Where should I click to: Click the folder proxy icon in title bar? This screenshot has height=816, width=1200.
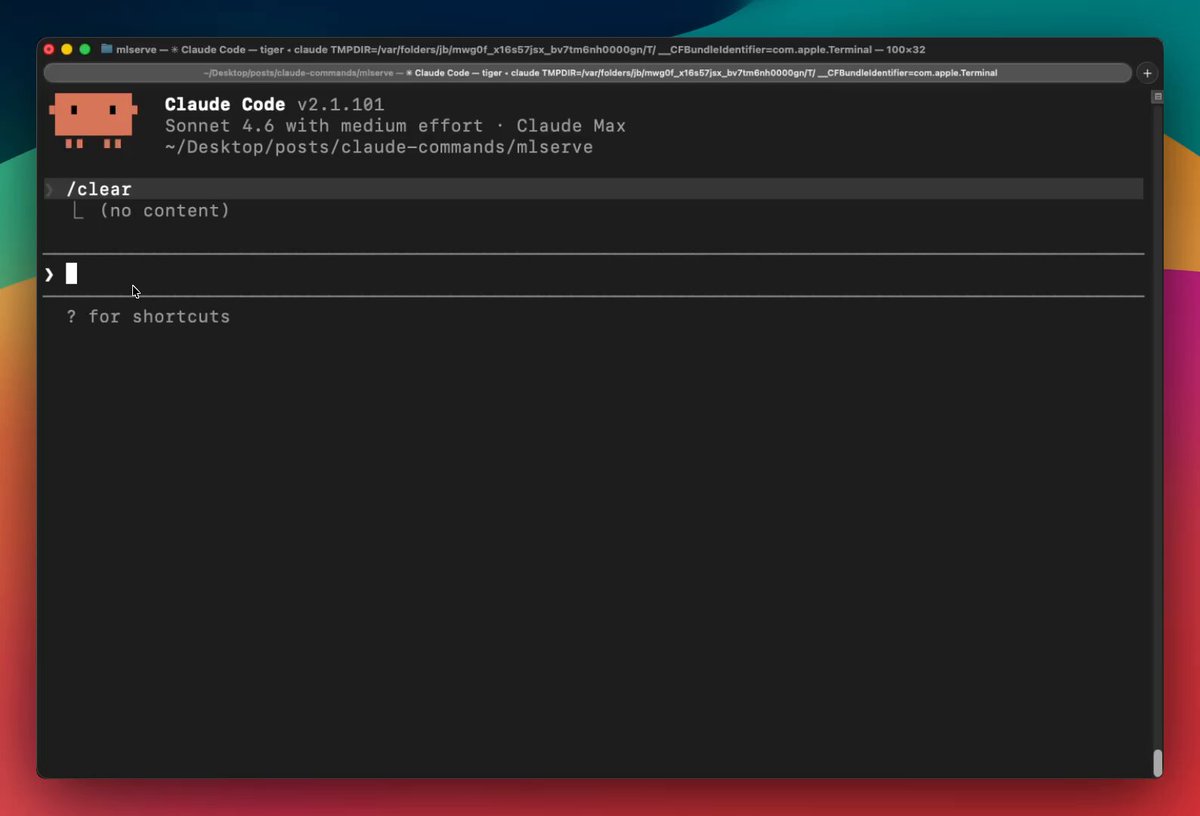(106, 49)
